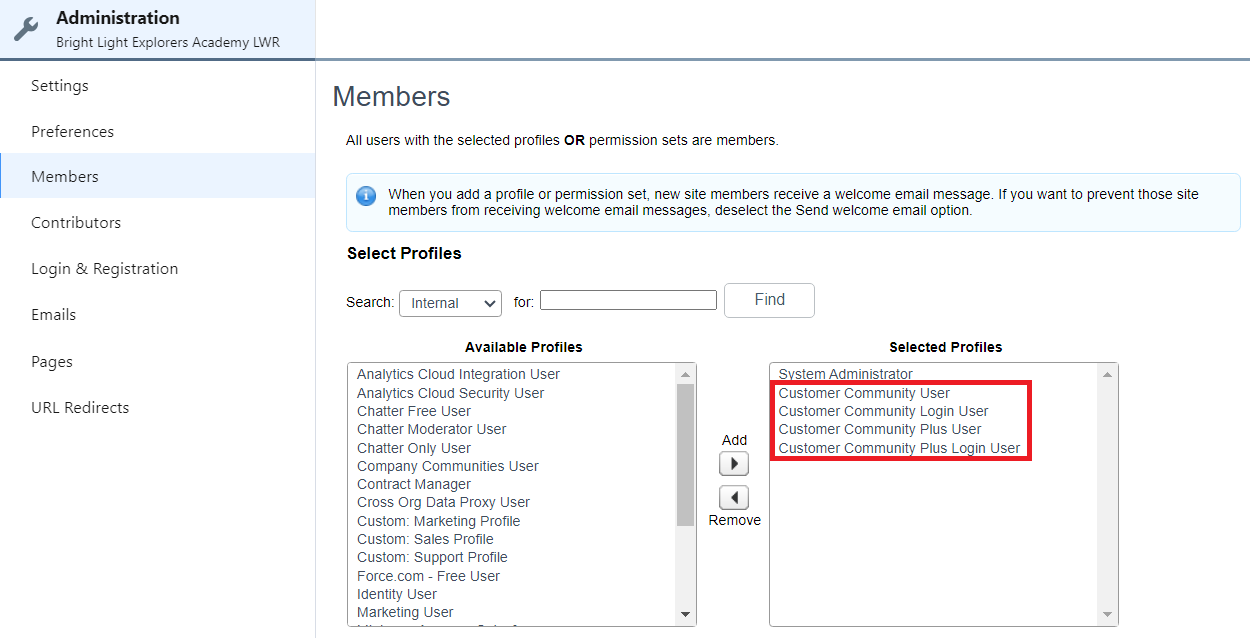Screen dimensions: 1250x638
Task: Click the Administration wrench icon
Action: (27, 29)
